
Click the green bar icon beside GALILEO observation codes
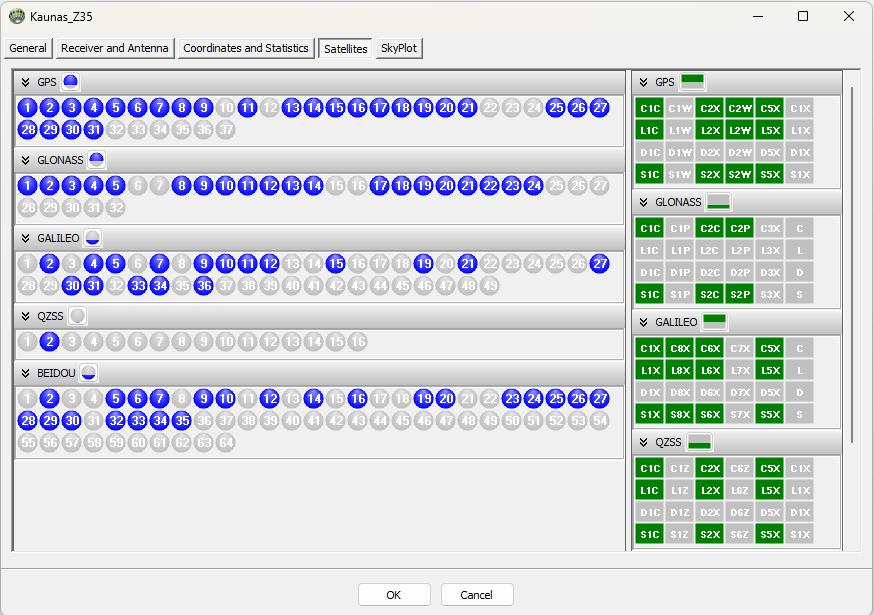point(715,322)
